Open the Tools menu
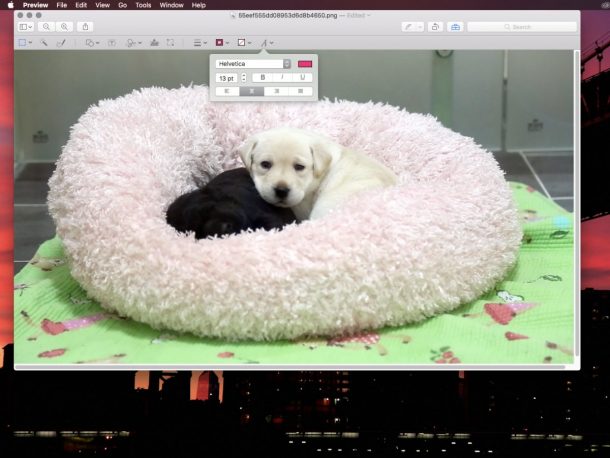Image resolution: width=610 pixels, height=458 pixels. click(143, 5)
